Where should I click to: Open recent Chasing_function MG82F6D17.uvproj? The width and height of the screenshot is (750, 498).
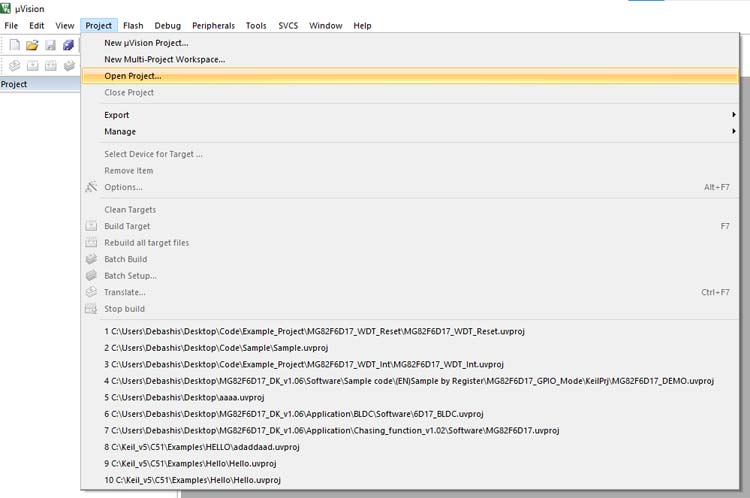click(x=410, y=430)
